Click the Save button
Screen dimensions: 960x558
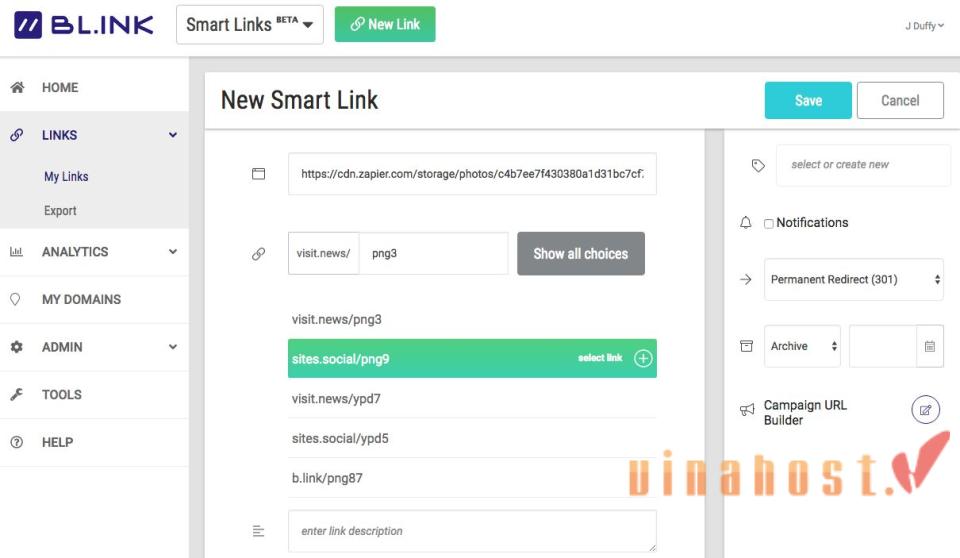coord(808,101)
